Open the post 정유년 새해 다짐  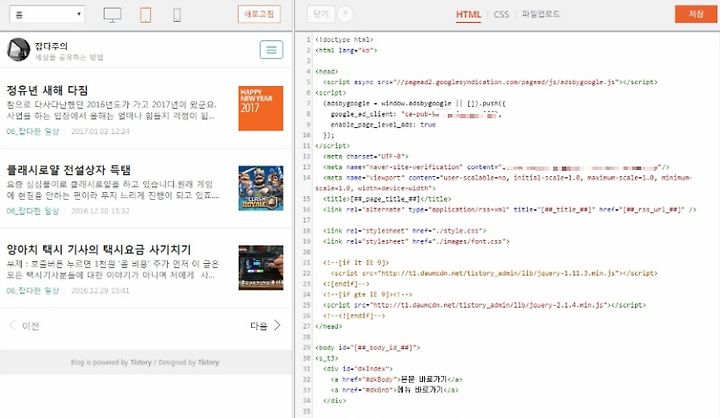(47, 90)
